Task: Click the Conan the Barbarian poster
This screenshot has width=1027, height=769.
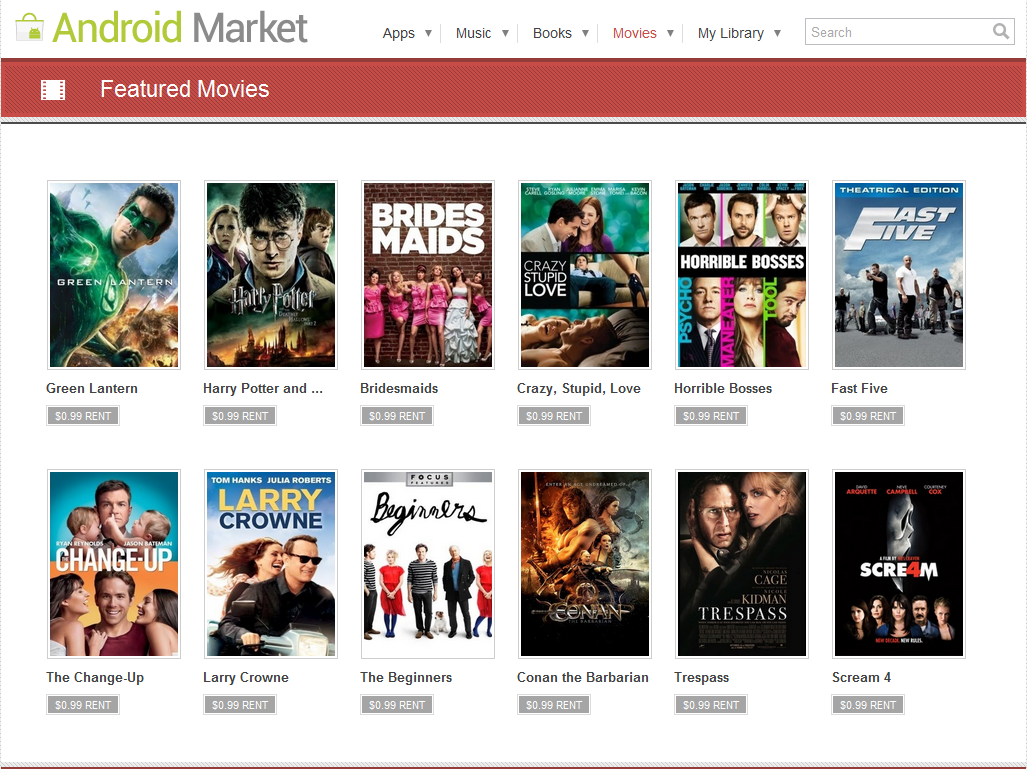Action: [x=584, y=563]
